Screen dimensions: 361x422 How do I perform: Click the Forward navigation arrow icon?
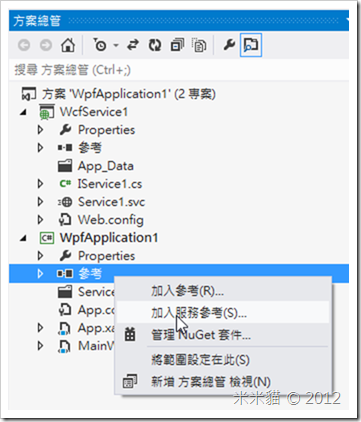(46, 45)
